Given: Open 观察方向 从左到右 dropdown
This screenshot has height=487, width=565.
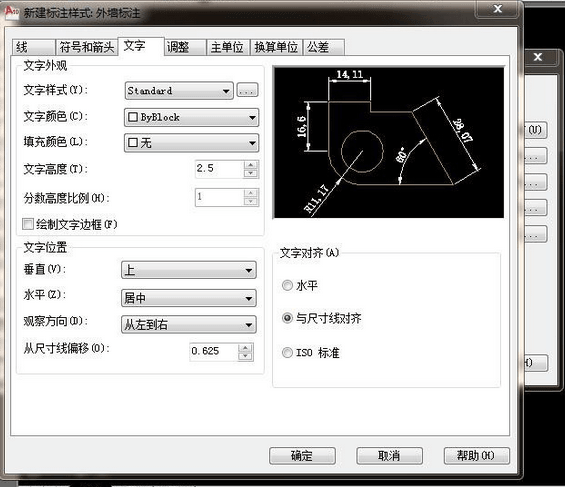Looking at the screenshot, I should point(189,325).
